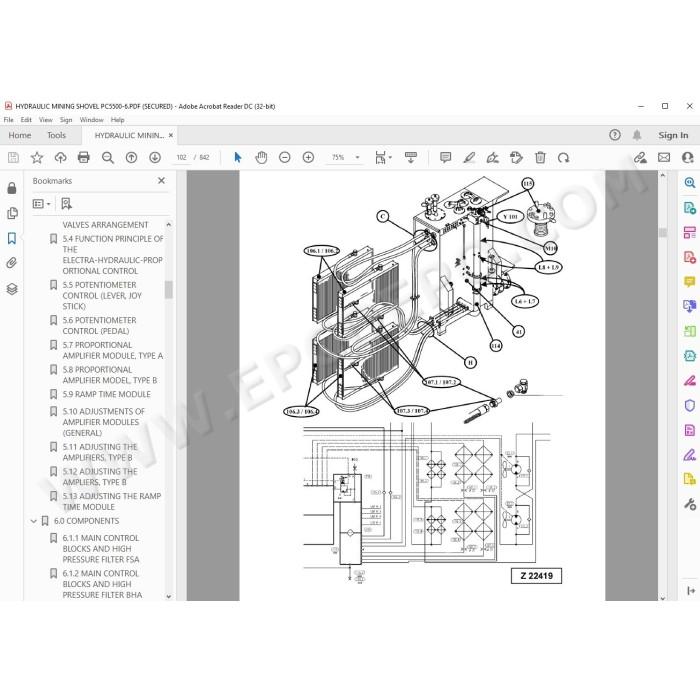The width and height of the screenshot is (700, 700).
Task: Choose the Selection arrow tool
Action: click(x=238, y=157)
